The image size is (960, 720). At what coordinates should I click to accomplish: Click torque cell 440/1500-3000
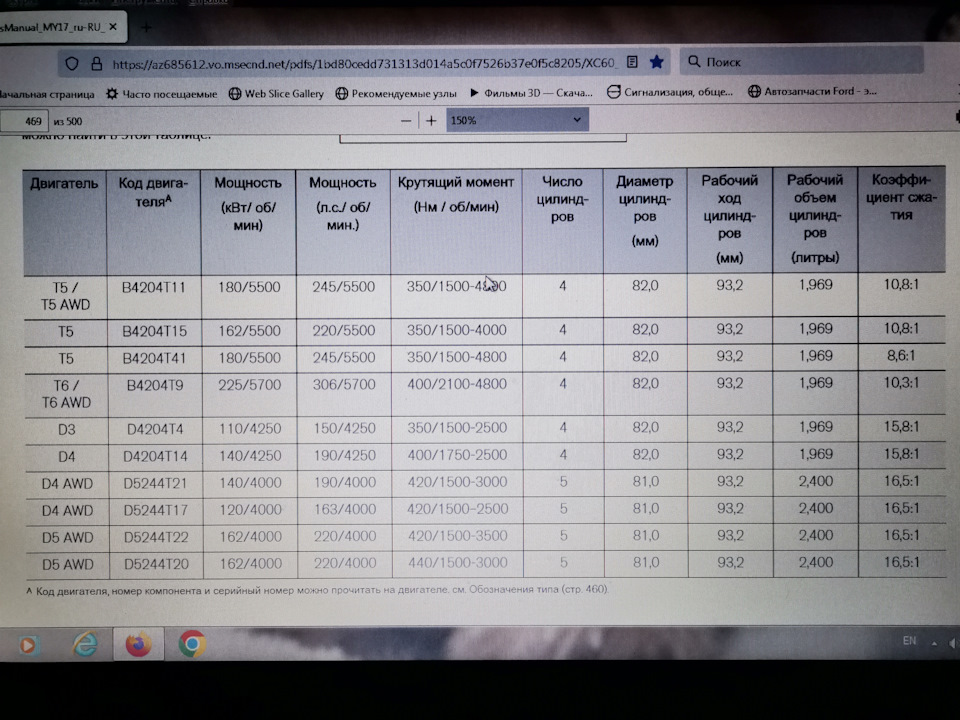458,563
